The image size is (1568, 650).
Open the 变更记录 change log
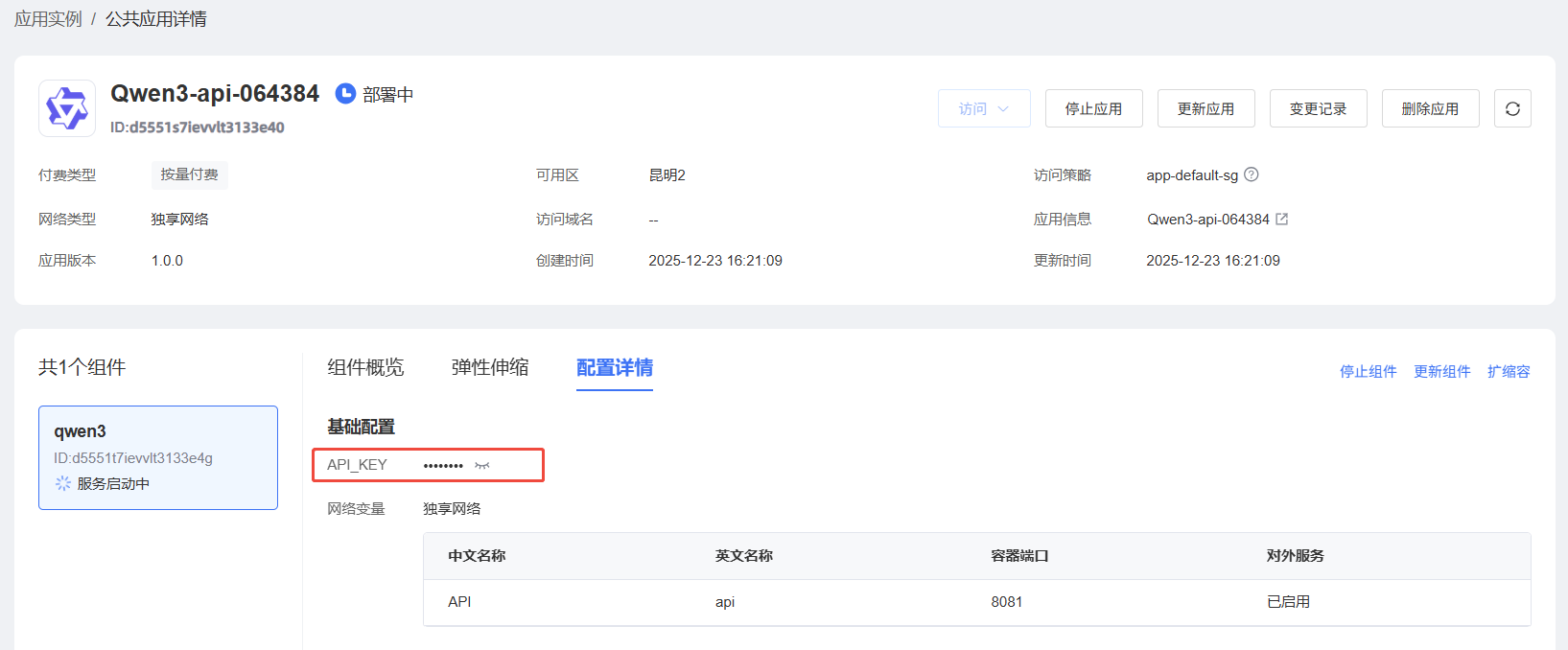click(x=1318, y=108)
